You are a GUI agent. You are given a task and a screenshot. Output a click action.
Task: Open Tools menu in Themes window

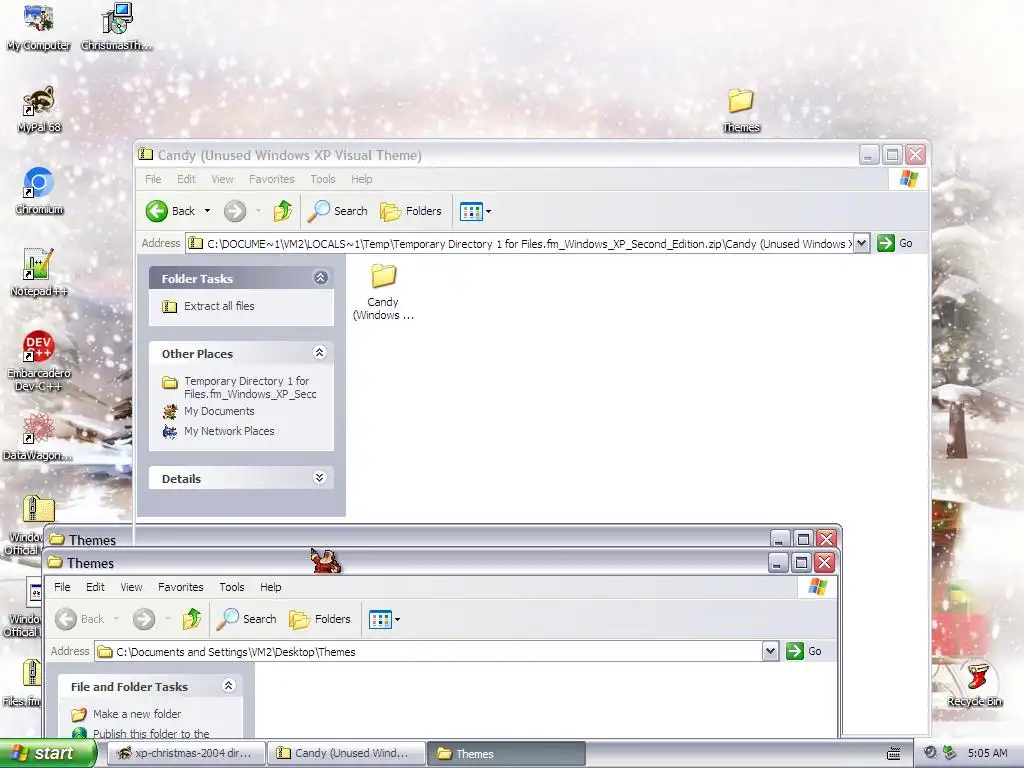[232, 587]
